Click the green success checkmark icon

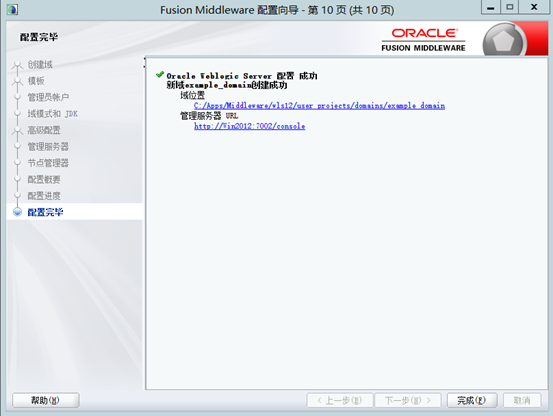click(160, 74)
